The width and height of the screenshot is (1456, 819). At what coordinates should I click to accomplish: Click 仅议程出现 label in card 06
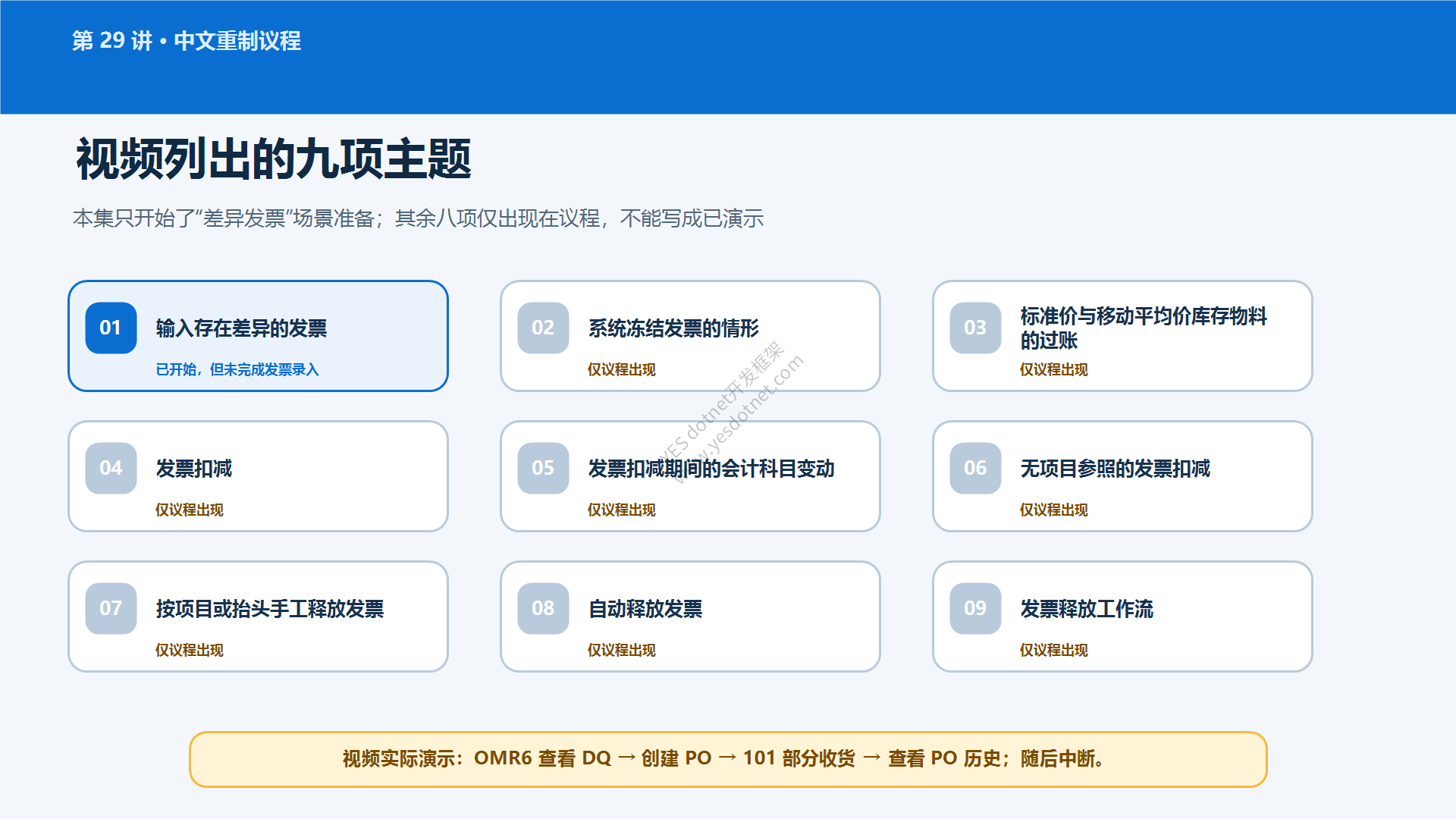click(x=1054, y=510)
